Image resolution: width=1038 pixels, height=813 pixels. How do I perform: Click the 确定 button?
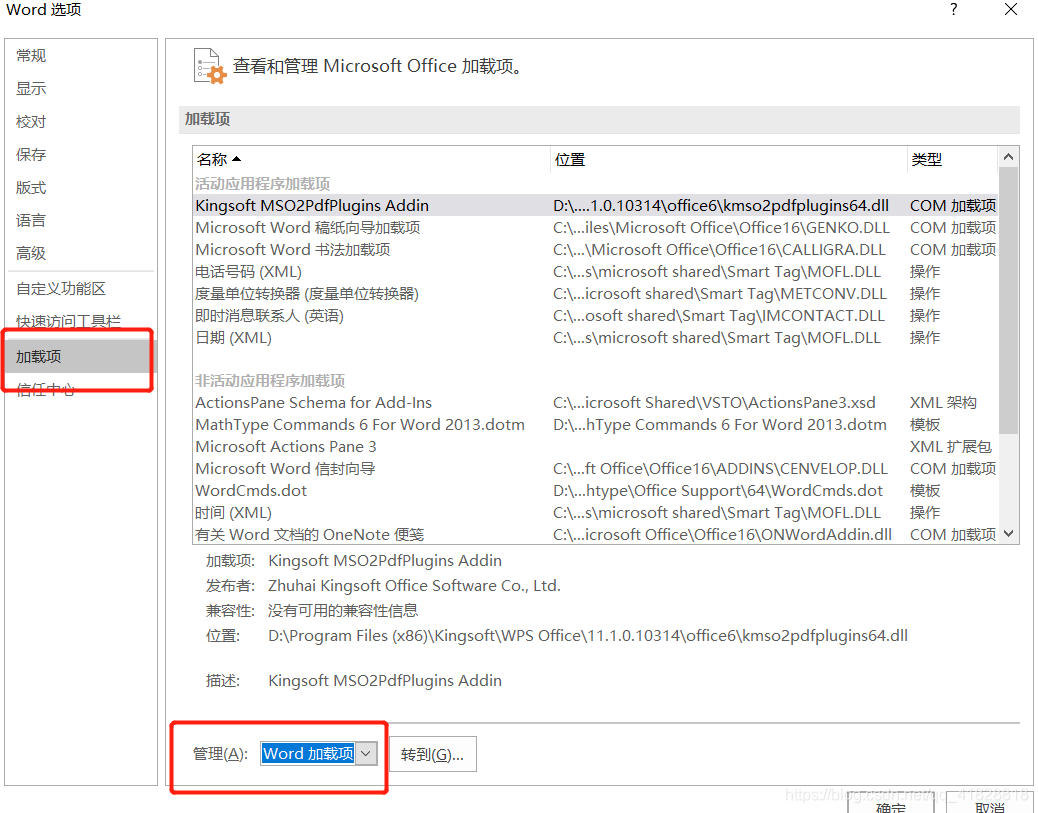tap(889, 805)
